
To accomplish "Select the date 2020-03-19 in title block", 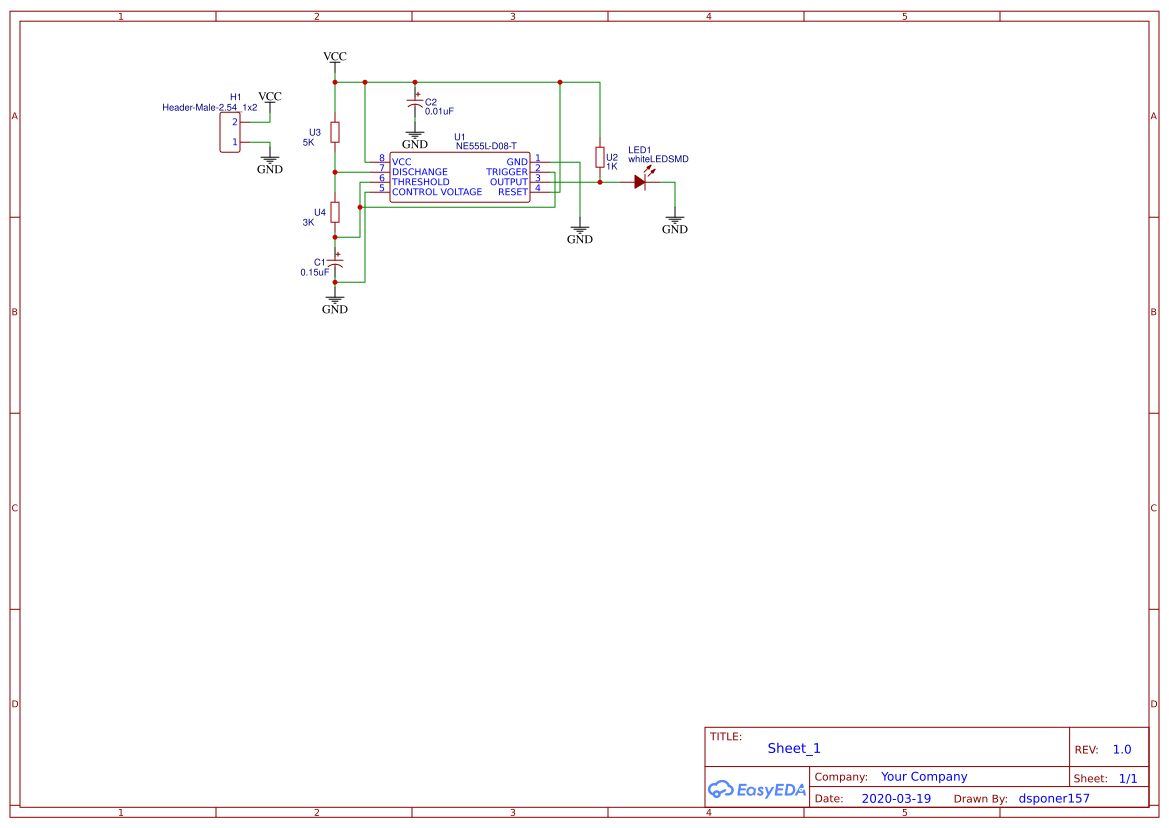I will [x=895, y=798].
